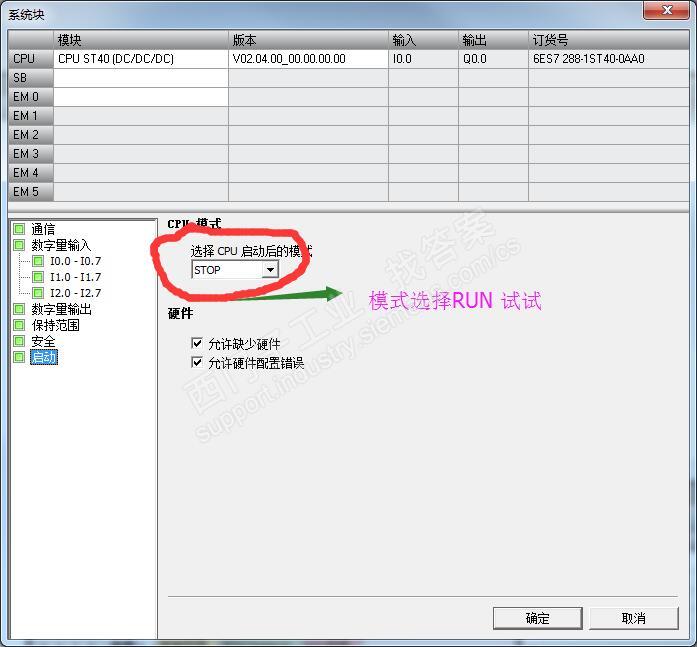Click the green icon beside 数字量输出
The height and width of the screenshot is (647, 697).
(19, 309)
